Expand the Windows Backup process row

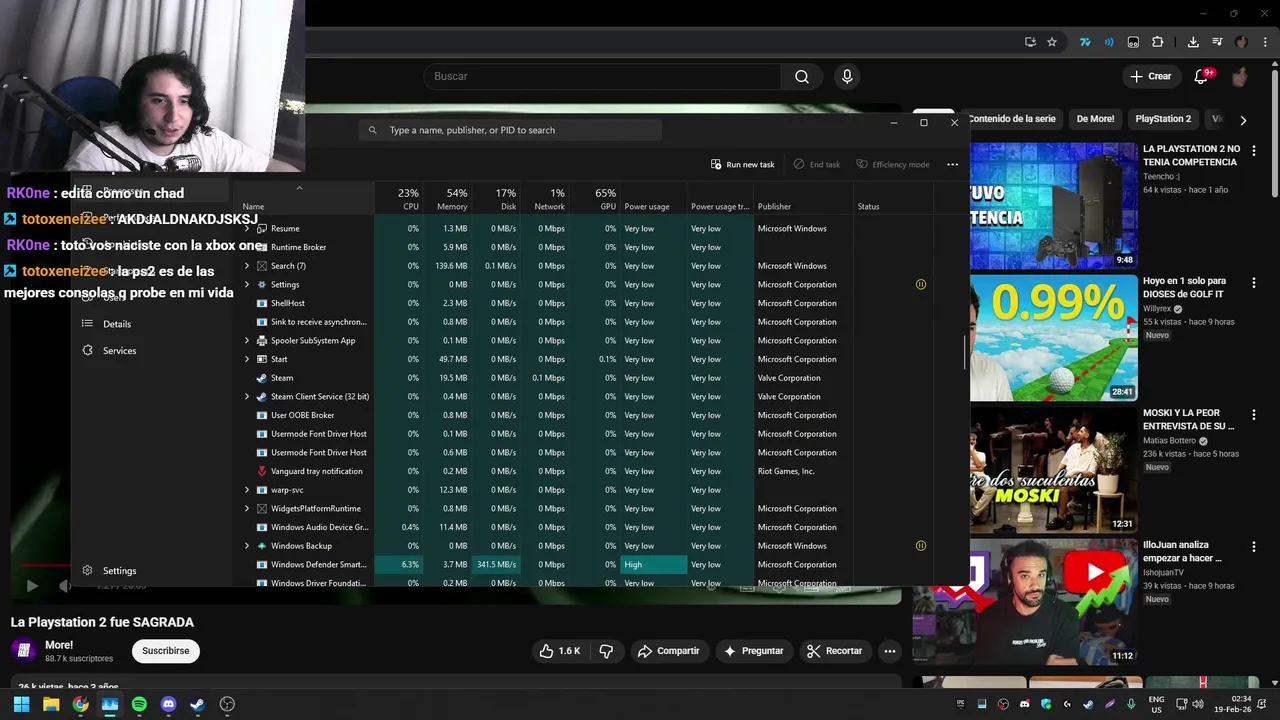point(247,546)
